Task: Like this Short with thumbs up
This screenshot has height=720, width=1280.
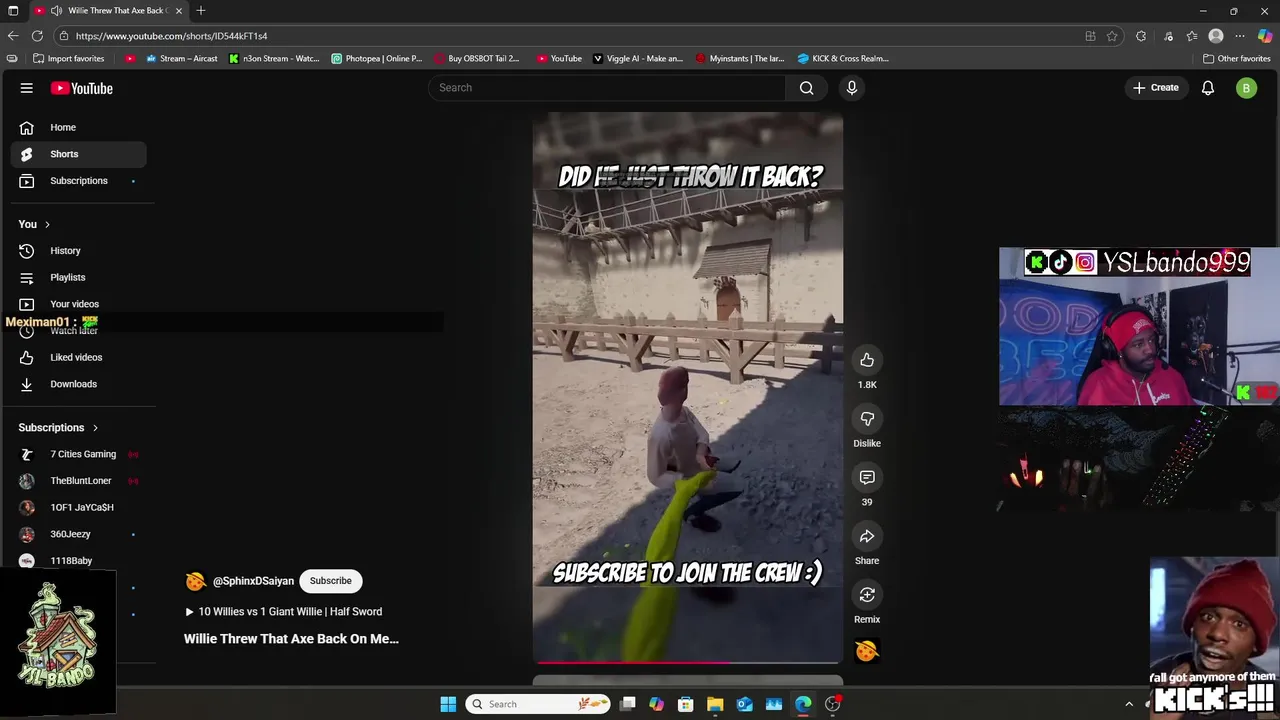Action: [867, 360]
